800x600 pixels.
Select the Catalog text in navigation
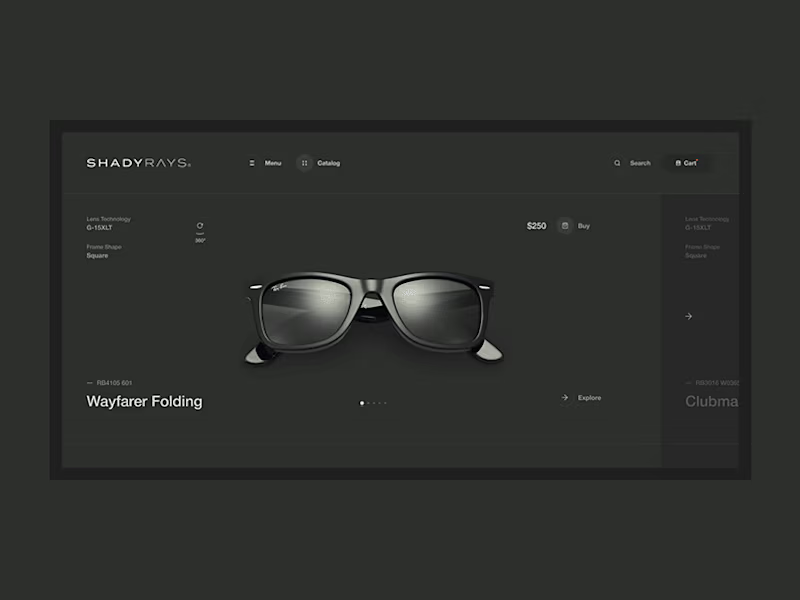point(329,163)
